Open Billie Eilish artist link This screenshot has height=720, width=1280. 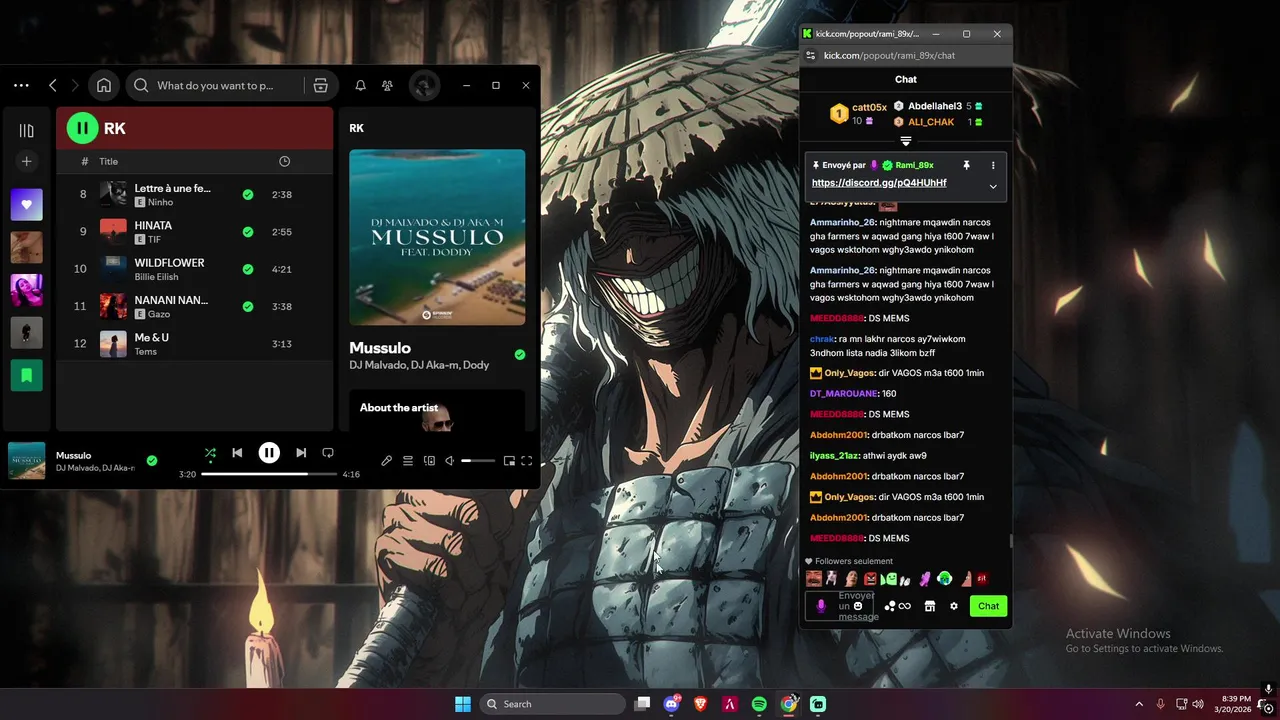tap(156, 277)
